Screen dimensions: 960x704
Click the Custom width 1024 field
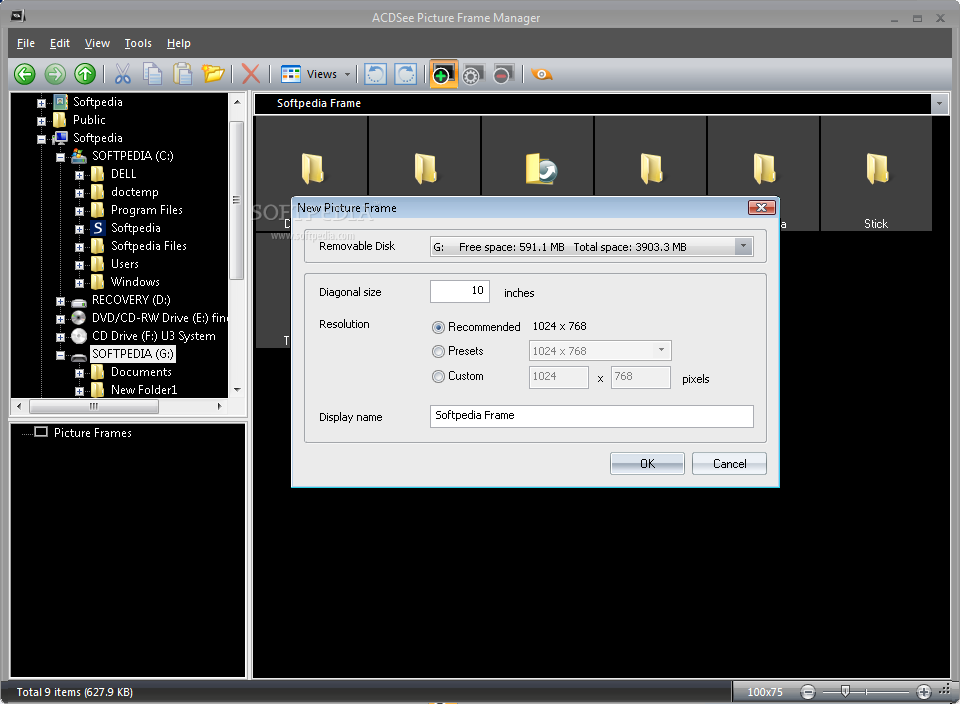coord(558,377)
